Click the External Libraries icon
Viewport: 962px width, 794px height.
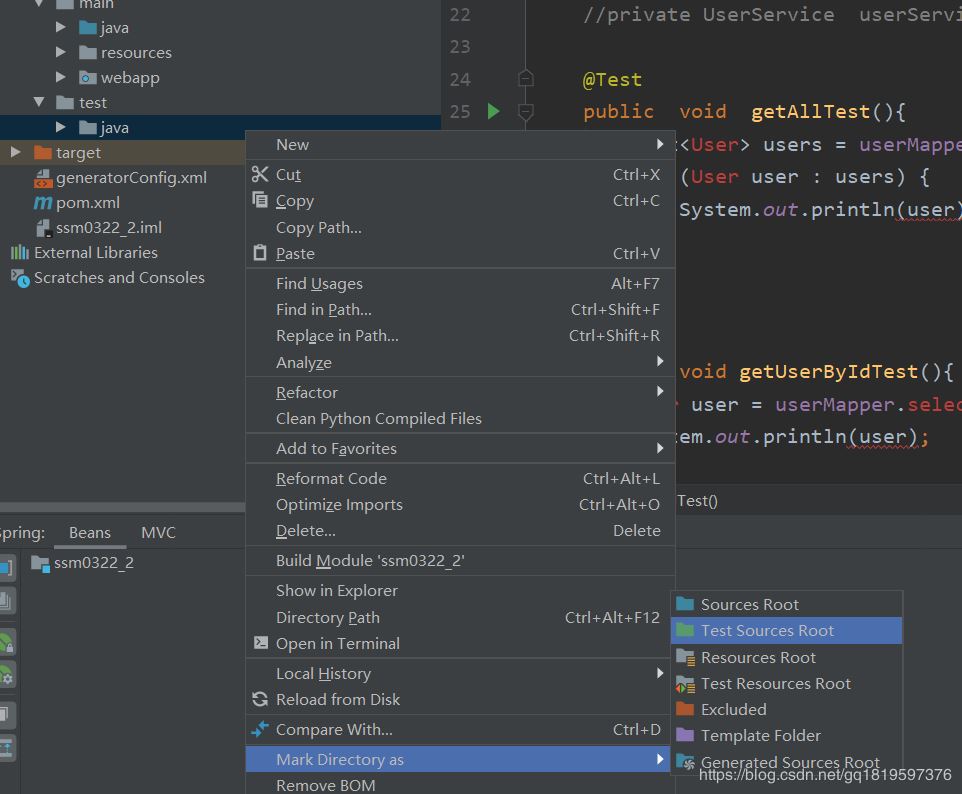(x=20, y=252)
